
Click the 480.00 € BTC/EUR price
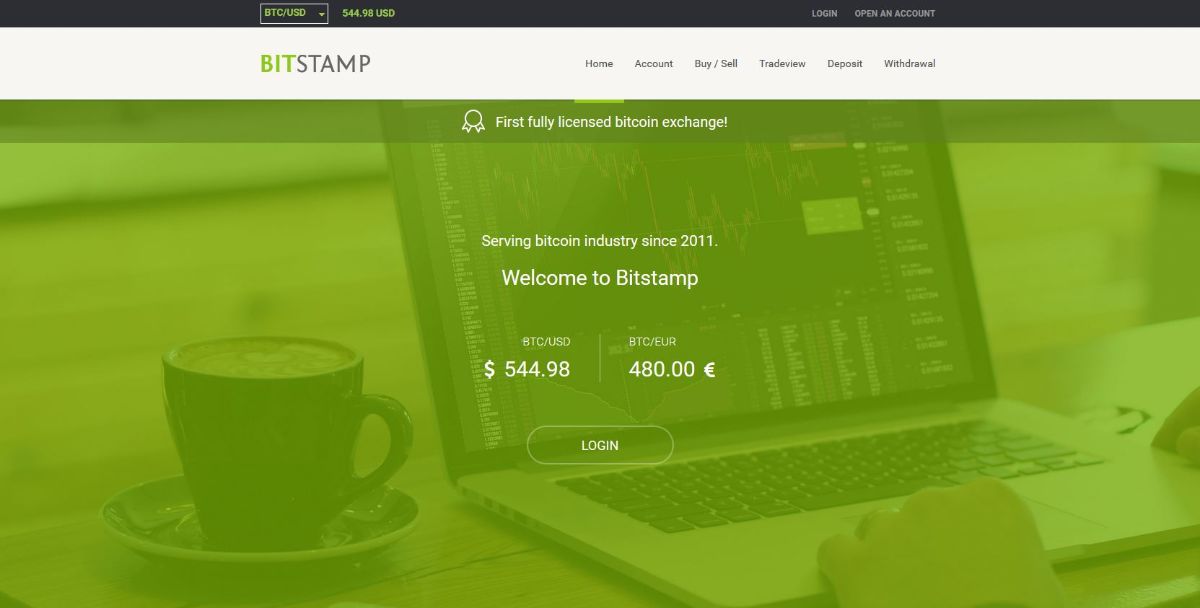(x=672, y=369)
